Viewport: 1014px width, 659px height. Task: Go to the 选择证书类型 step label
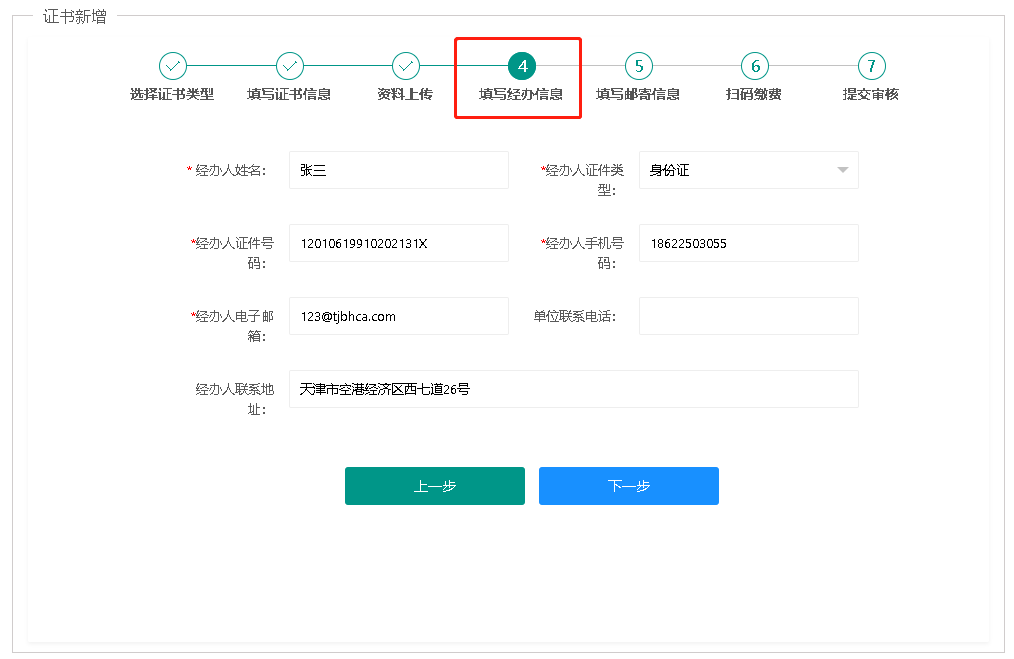[x=172, y=95]
